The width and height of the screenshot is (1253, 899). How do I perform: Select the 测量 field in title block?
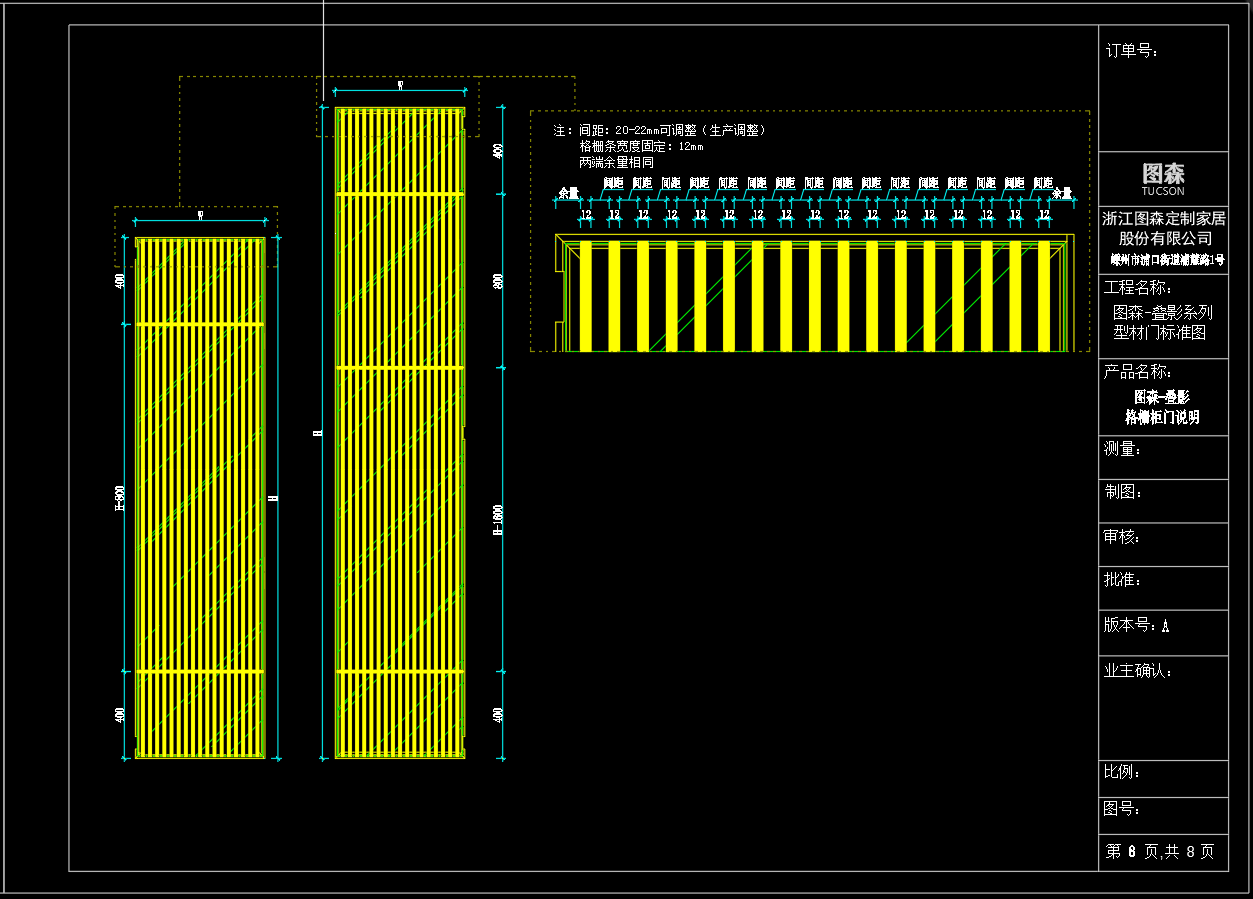click(1122, 449)
